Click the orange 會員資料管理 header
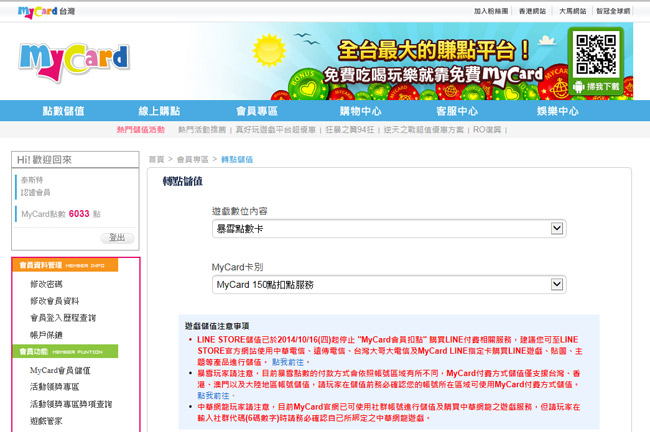This screenshot has height=432, width=650. [x=65, y=265]
